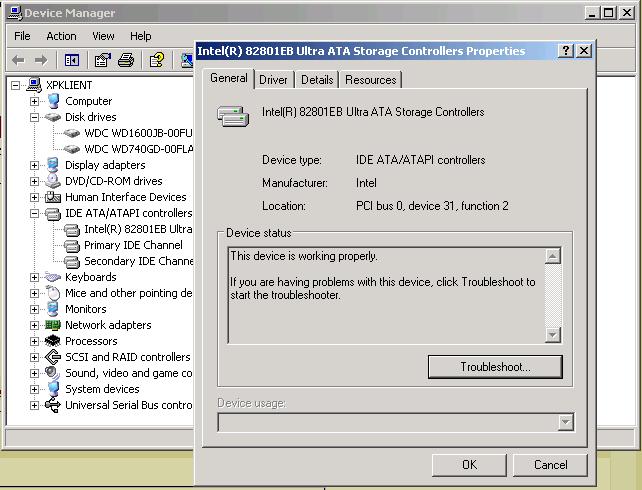The height and width of the screenshot is (490, 642).
Task: Open the Properties toolbar icon
Action: [x=102, y=61]
